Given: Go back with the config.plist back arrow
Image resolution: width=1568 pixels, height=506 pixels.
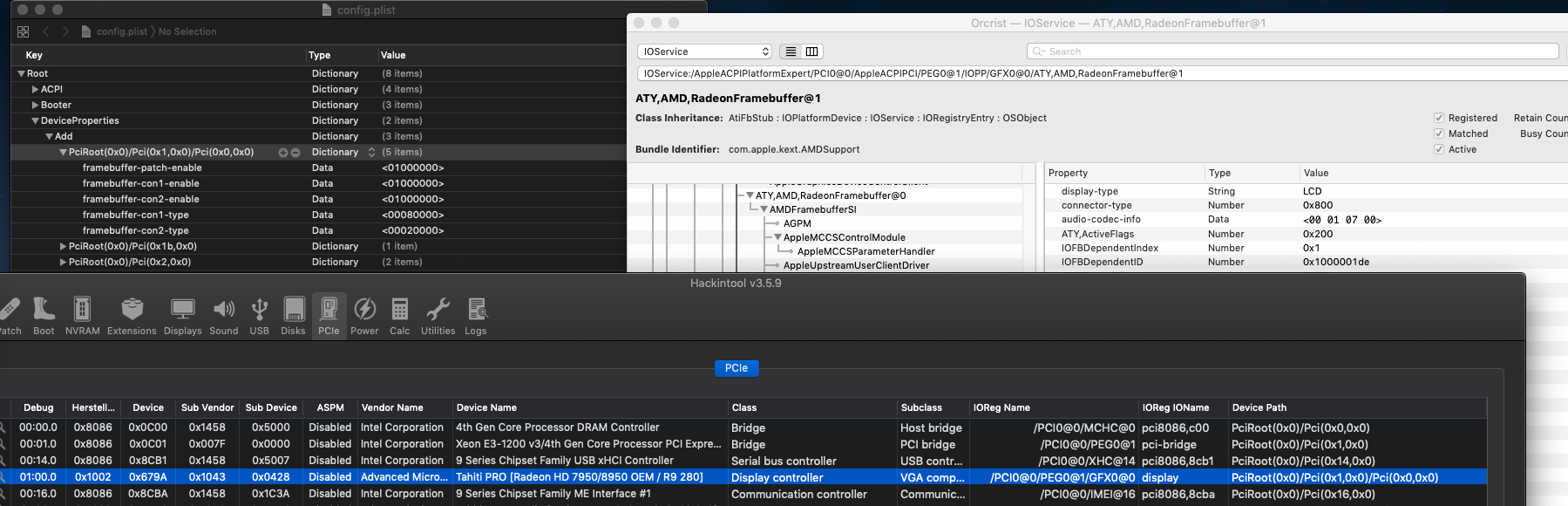Looking at the screenshot, I should click(45, 31).
